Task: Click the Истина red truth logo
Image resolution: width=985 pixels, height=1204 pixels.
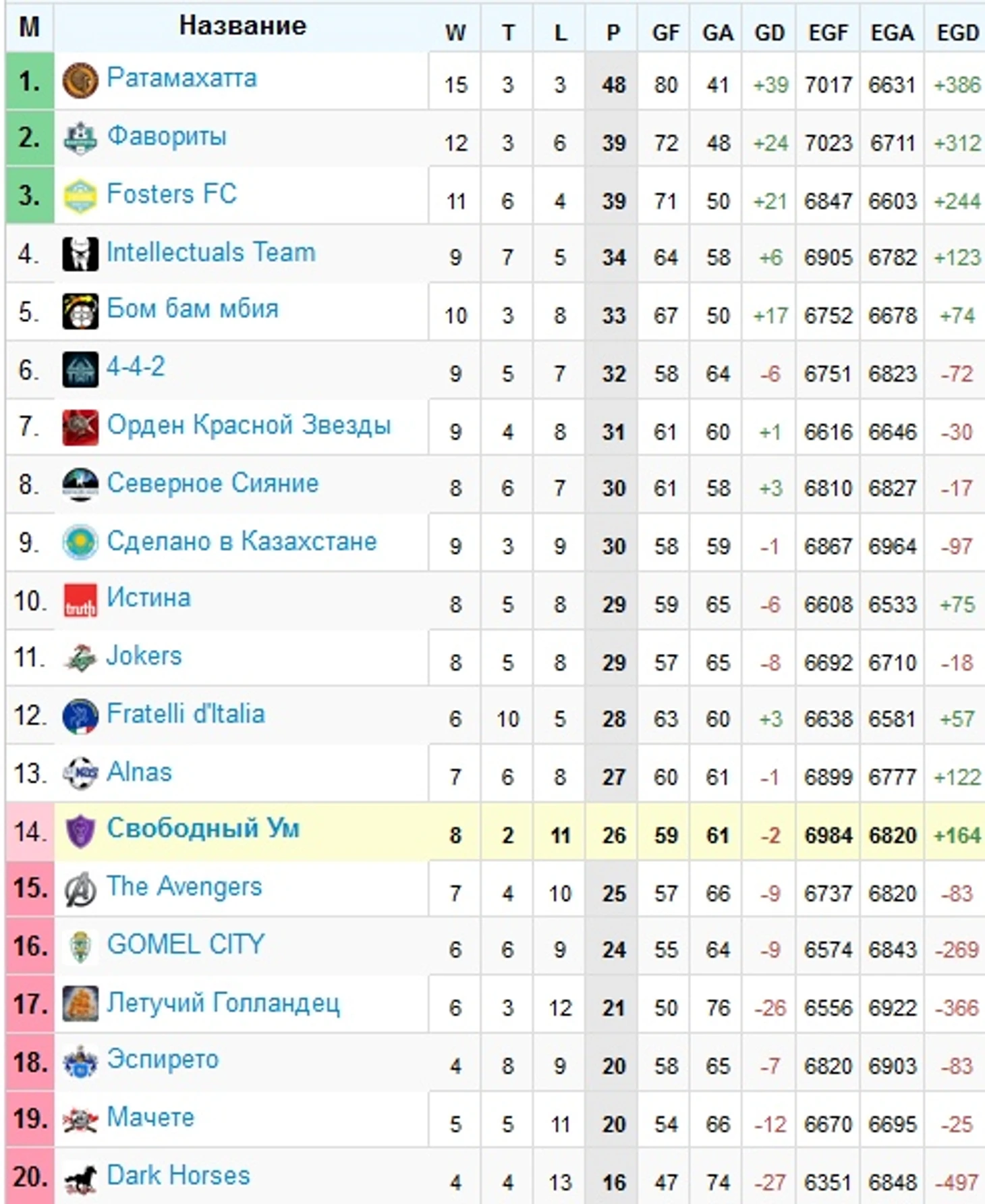Action: pyautogui.click(x=80, y=601)
